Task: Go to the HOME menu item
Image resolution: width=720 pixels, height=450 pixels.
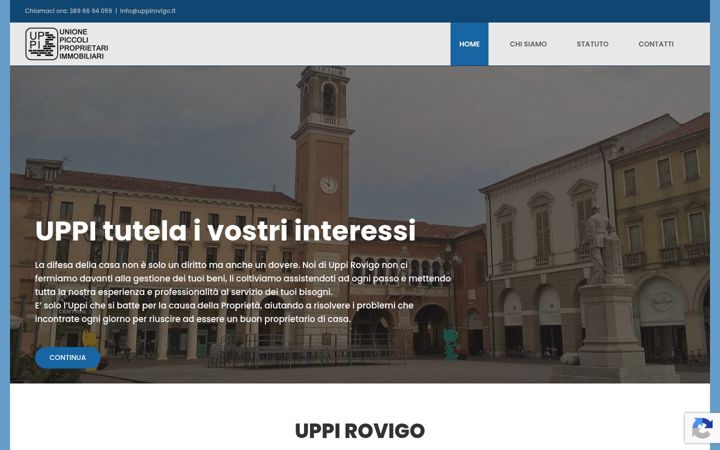Action: coord(469,44)
